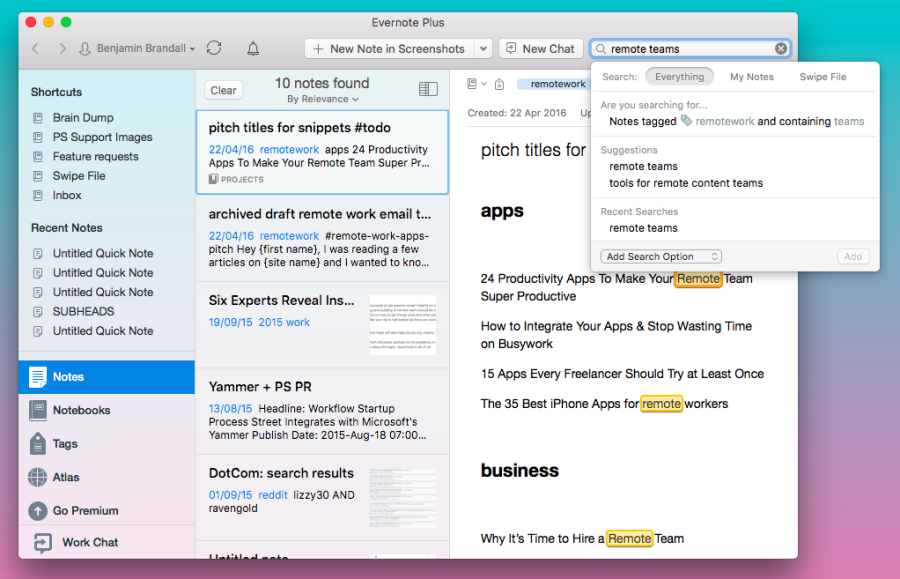
Task: Open PS Support Images shortcut
Action: tap(103, 137)
